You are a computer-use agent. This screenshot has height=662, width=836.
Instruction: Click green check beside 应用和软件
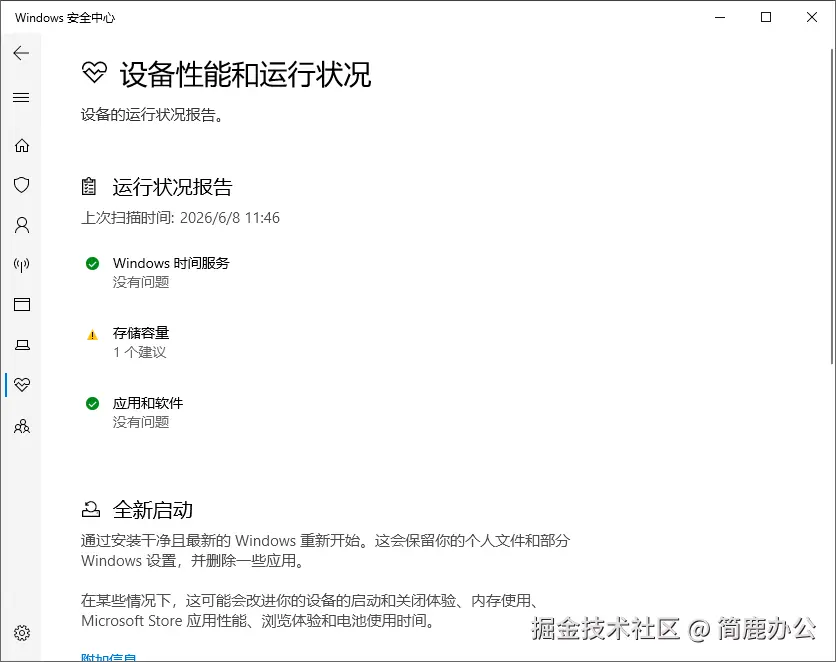tap(92, 403)
